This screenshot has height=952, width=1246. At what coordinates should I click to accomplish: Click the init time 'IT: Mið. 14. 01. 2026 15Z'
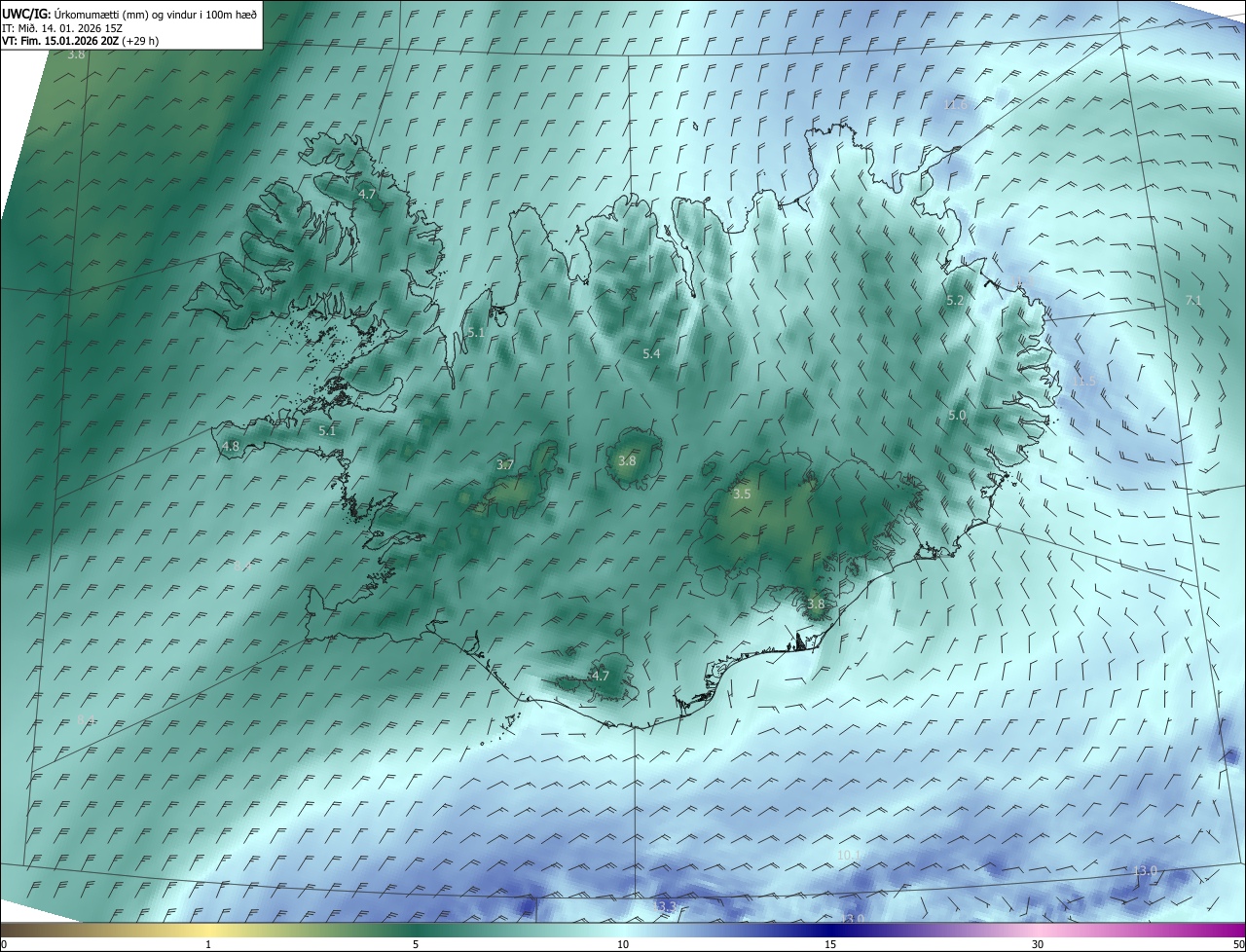[60, 27]
